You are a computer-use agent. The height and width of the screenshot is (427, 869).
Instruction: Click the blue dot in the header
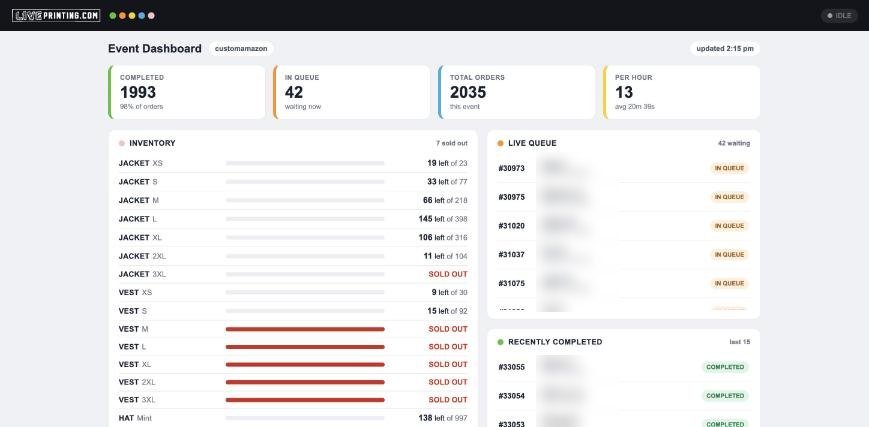click(142, 16)
